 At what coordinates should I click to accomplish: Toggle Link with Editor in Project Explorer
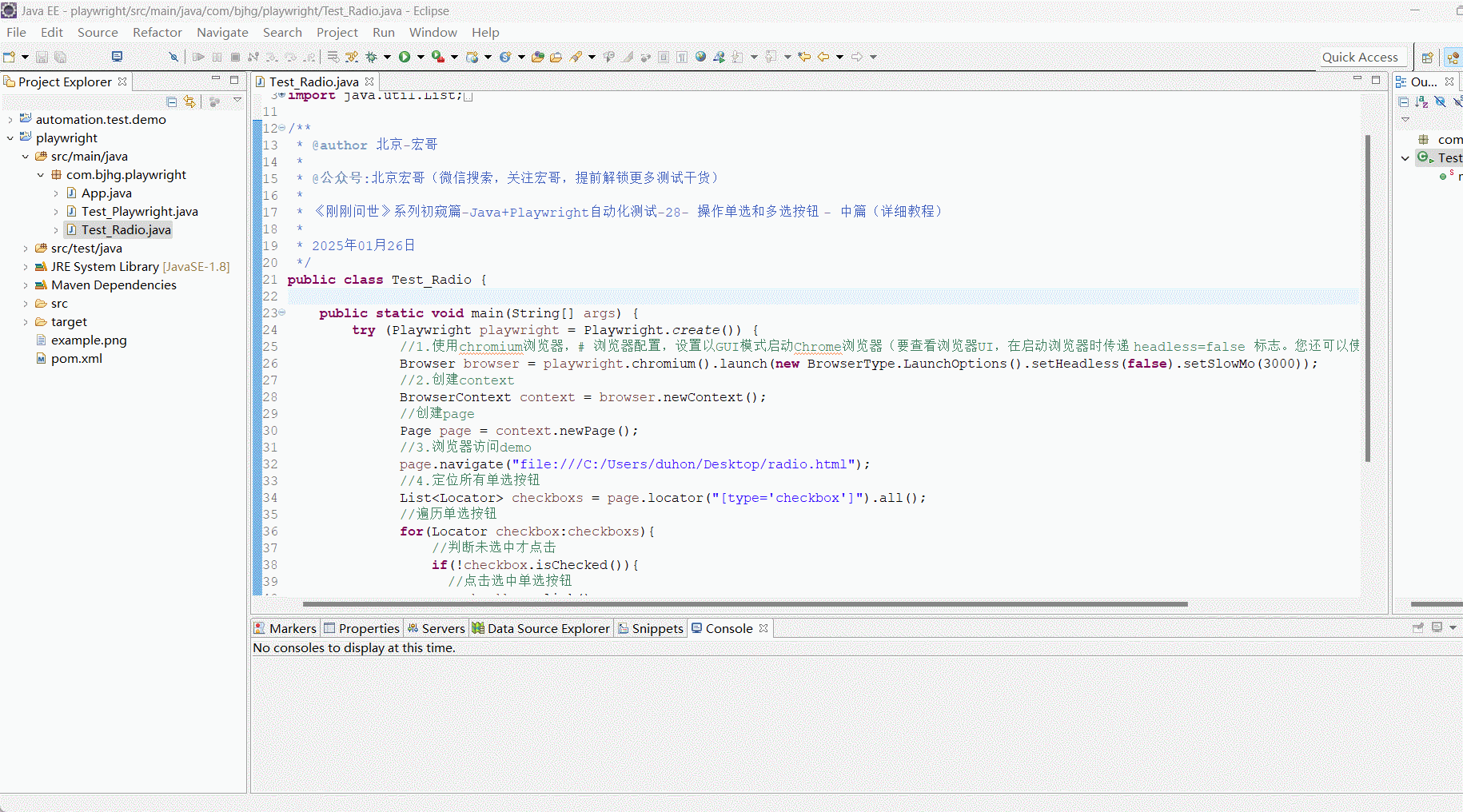click(x=189, y=101)
